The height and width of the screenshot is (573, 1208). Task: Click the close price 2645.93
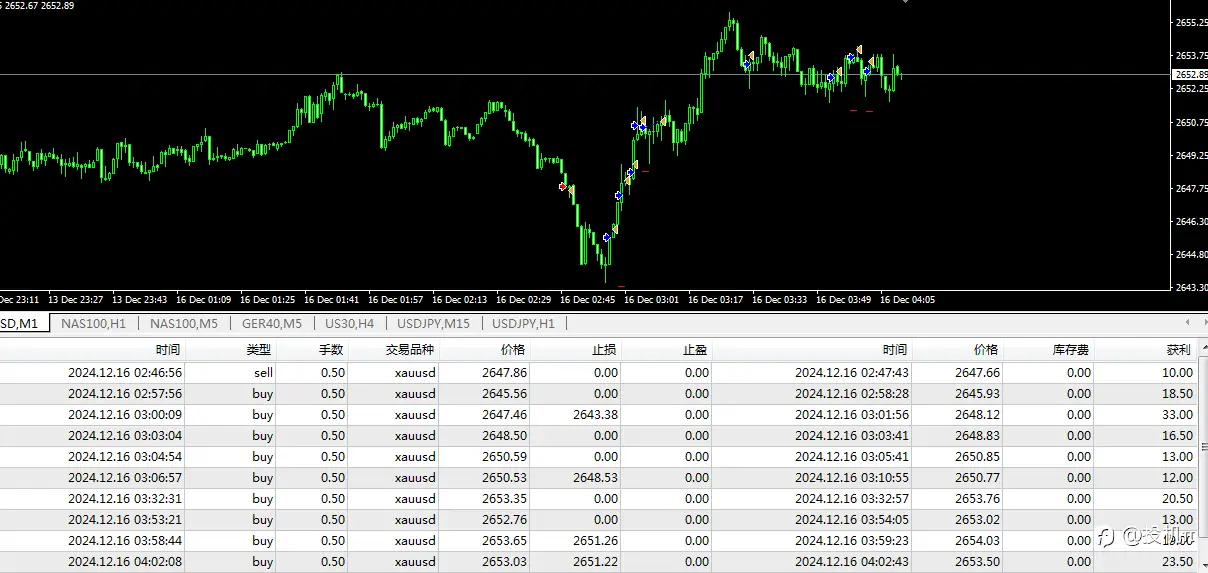(977, 393)
